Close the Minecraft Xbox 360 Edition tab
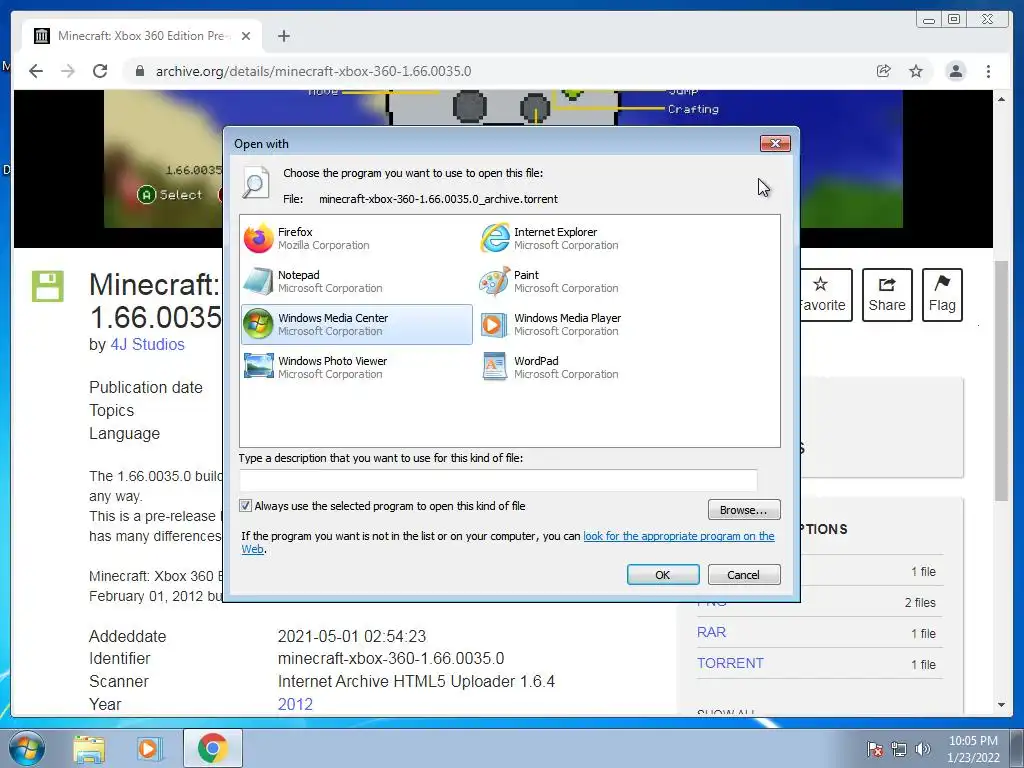Screen dimensions: 1024x768 tap(246, 36)
